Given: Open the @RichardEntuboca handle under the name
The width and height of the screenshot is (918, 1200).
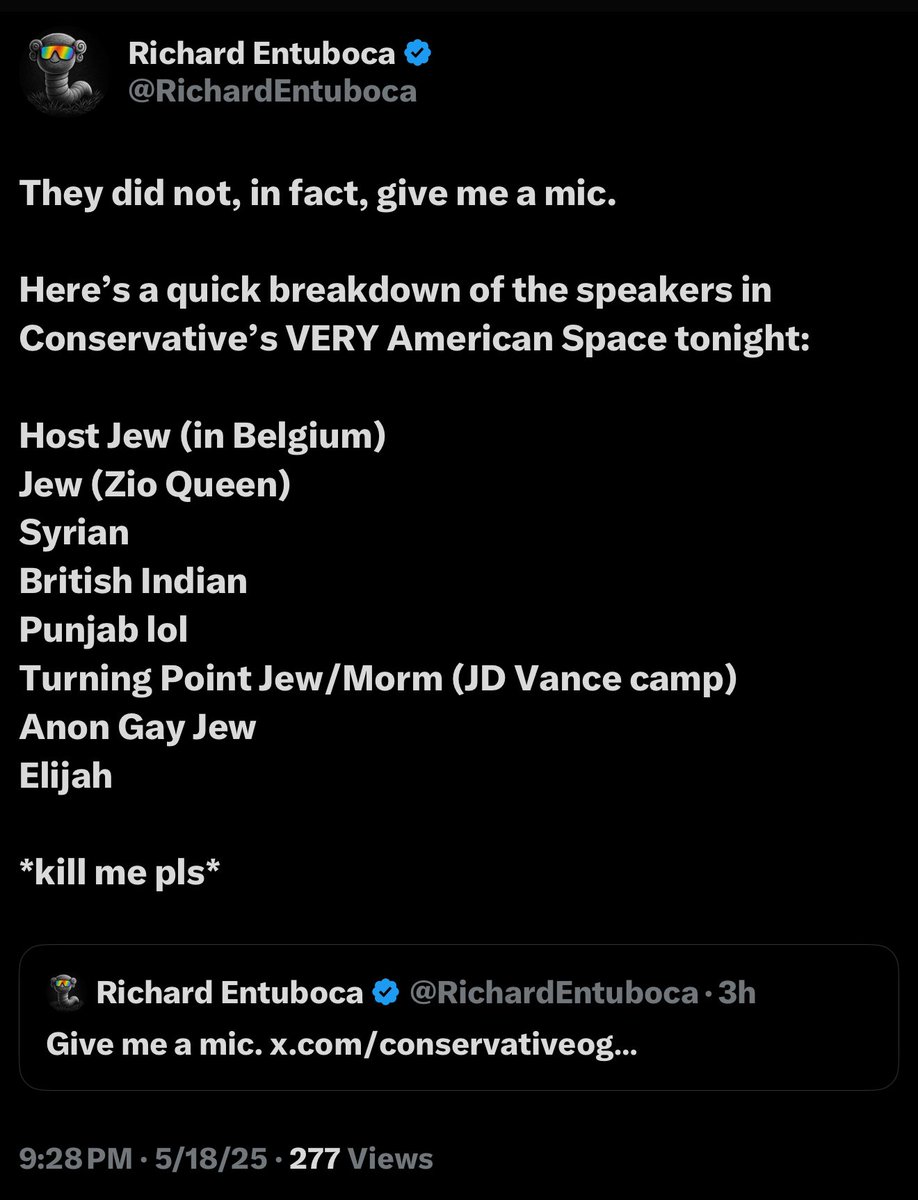Looking at the screenshot, I should (272, 92).
